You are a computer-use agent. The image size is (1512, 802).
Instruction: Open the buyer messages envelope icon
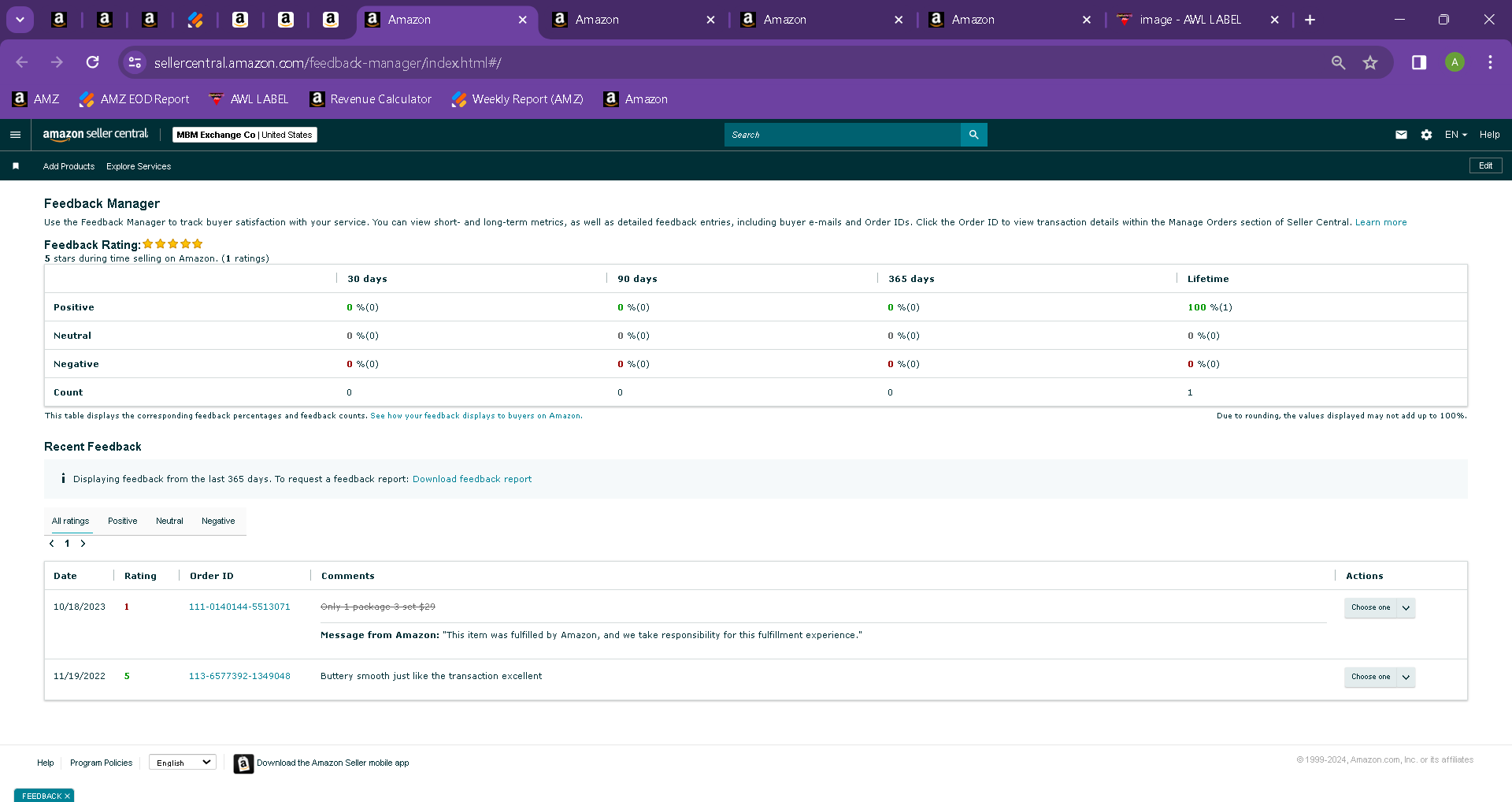[x=1401, y=135]
